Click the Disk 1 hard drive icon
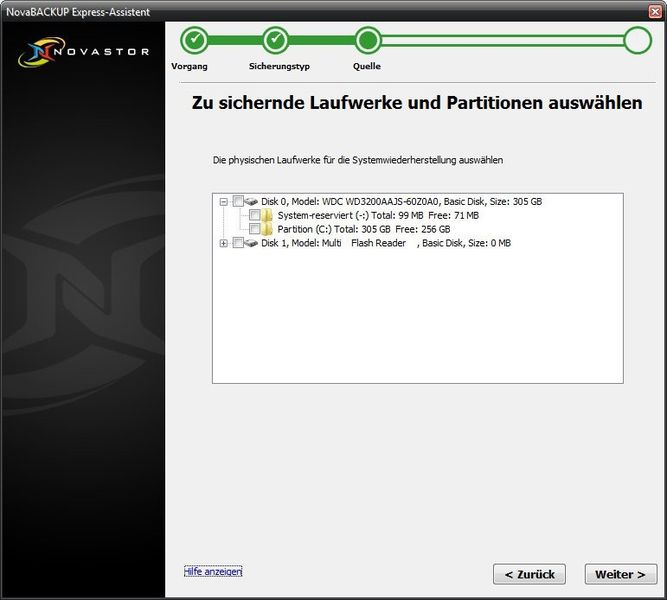Screen dimensions: 667x600 (x=251, y=243)
